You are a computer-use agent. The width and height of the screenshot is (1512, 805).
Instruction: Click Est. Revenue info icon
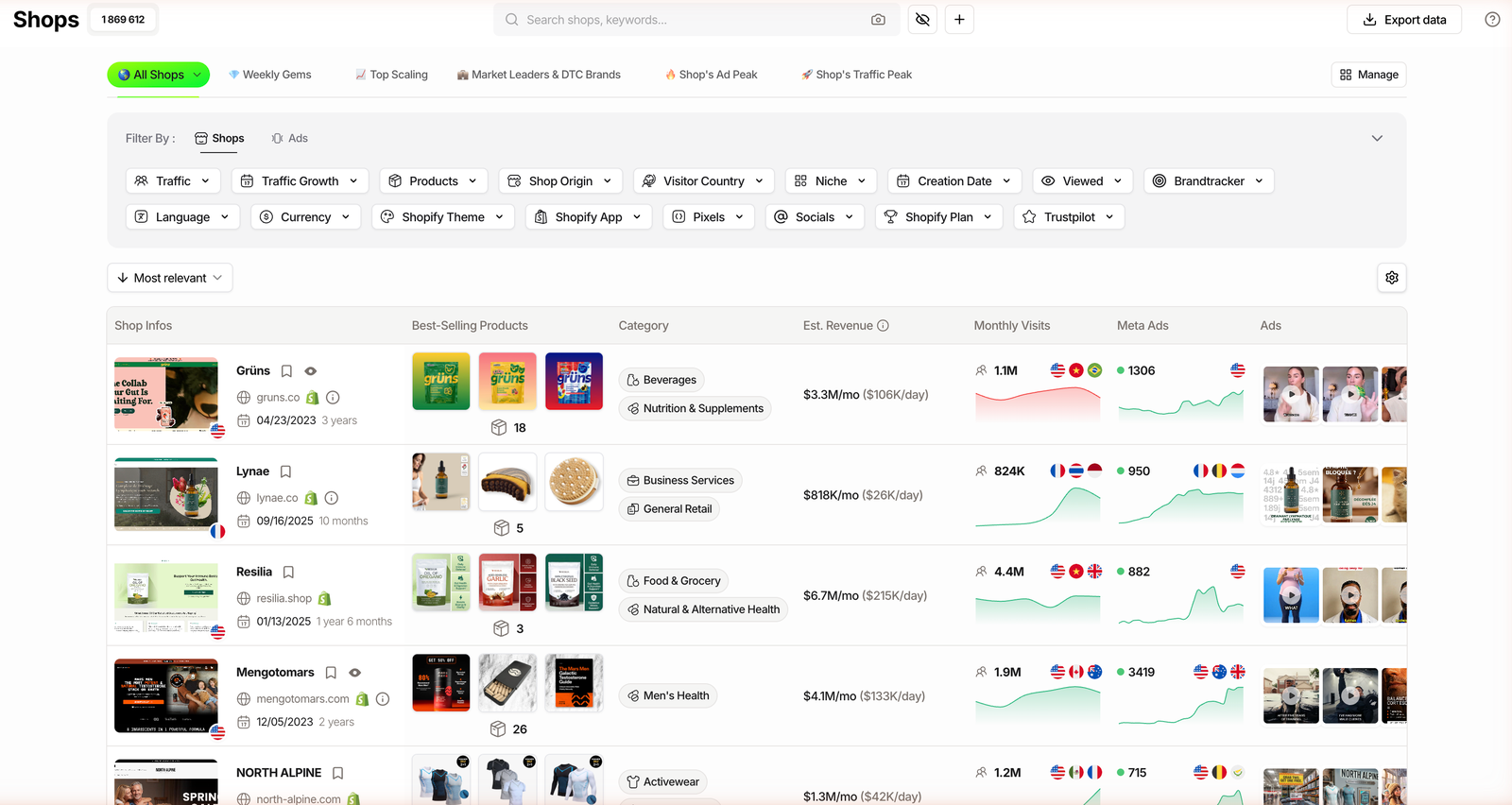[883, 326]
